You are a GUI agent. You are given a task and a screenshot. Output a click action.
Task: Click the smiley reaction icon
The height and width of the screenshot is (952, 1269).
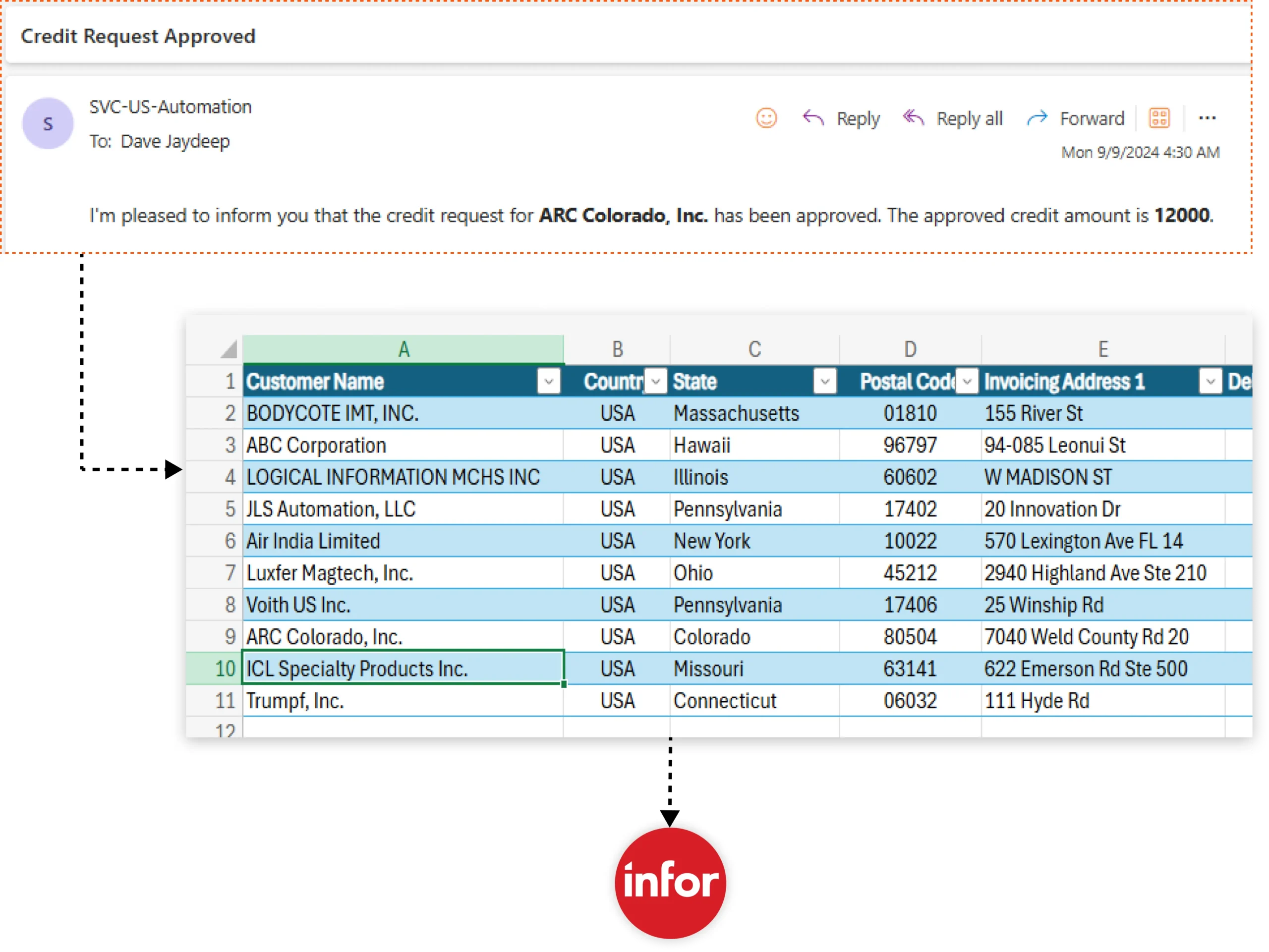pos(766,118)
